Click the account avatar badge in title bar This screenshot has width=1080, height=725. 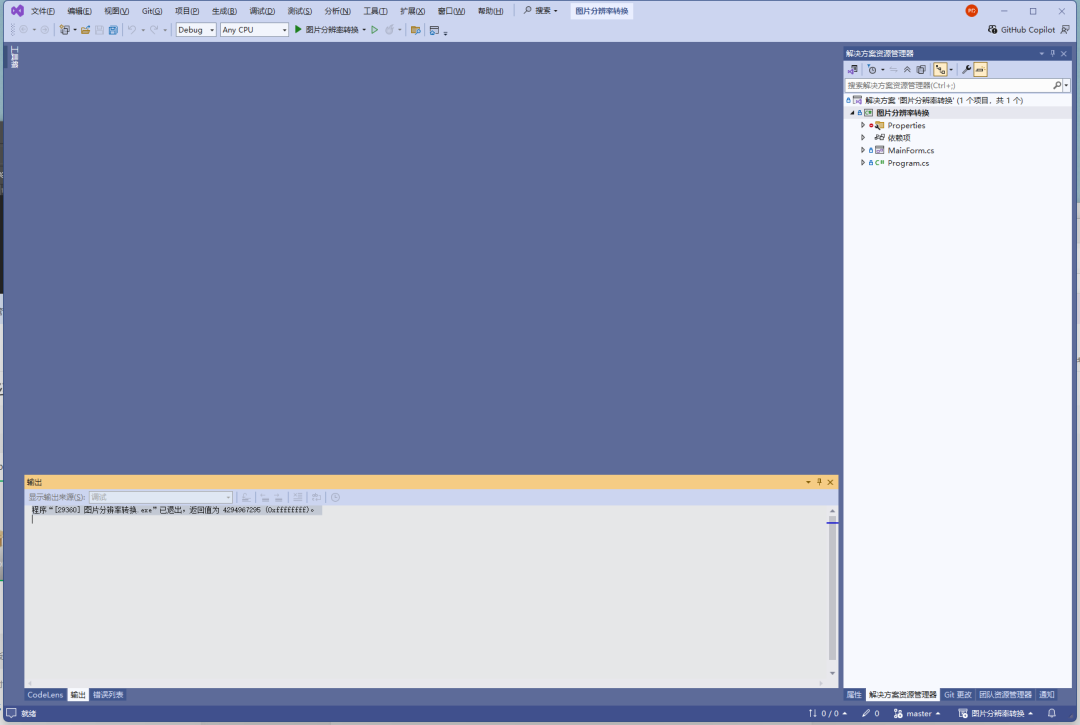point(971,11)
